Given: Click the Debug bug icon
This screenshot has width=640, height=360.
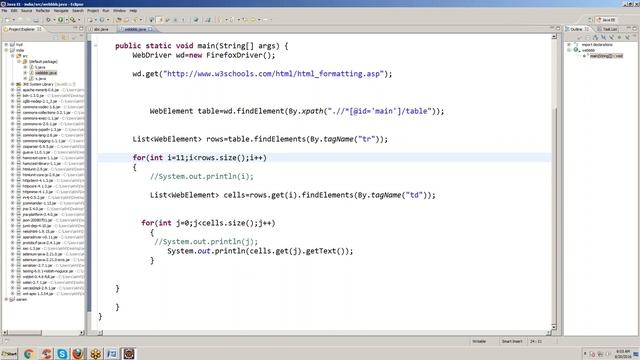Looking at the screenshot, I should tap(49, 20).
